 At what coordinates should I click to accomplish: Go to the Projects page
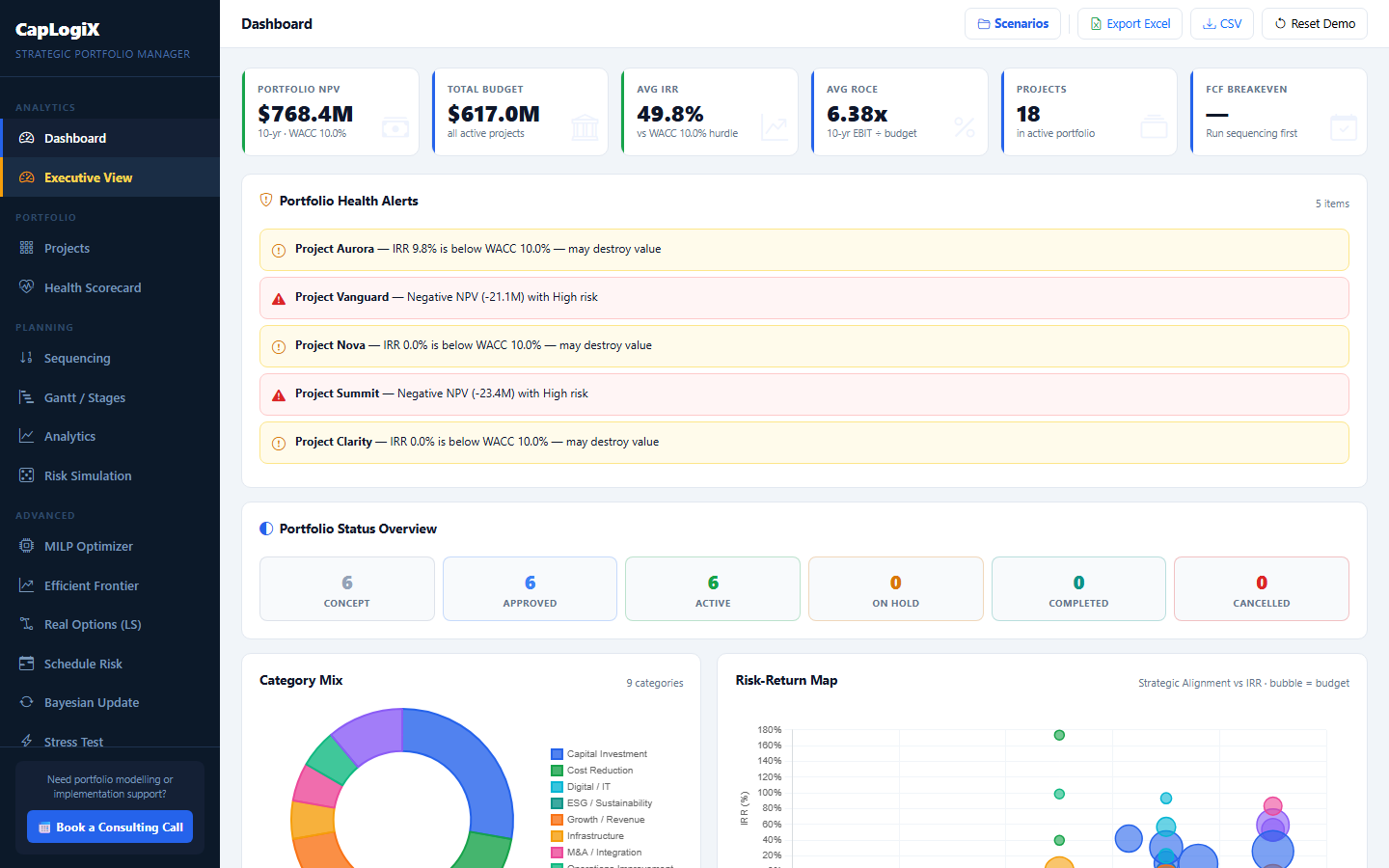(x=110, y=248)
